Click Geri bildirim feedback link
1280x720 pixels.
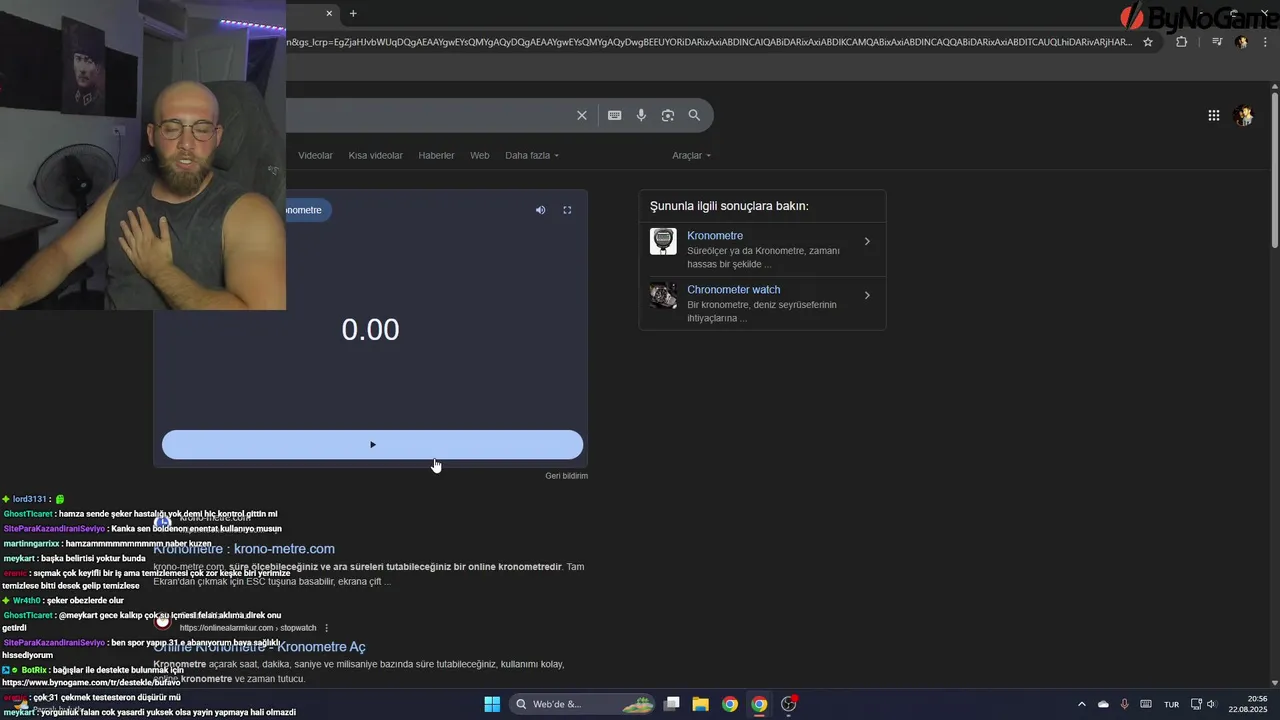coord(566,476)
